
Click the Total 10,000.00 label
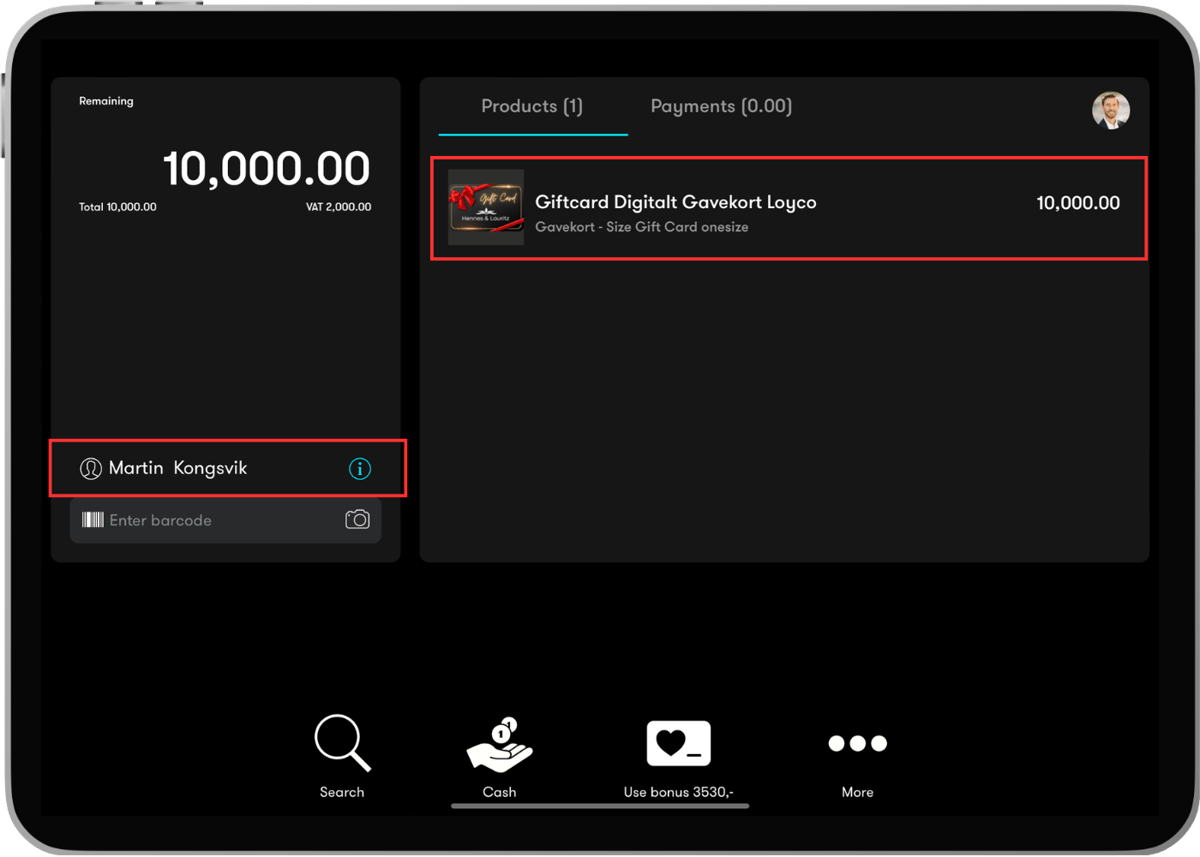(x=118, y=207)
